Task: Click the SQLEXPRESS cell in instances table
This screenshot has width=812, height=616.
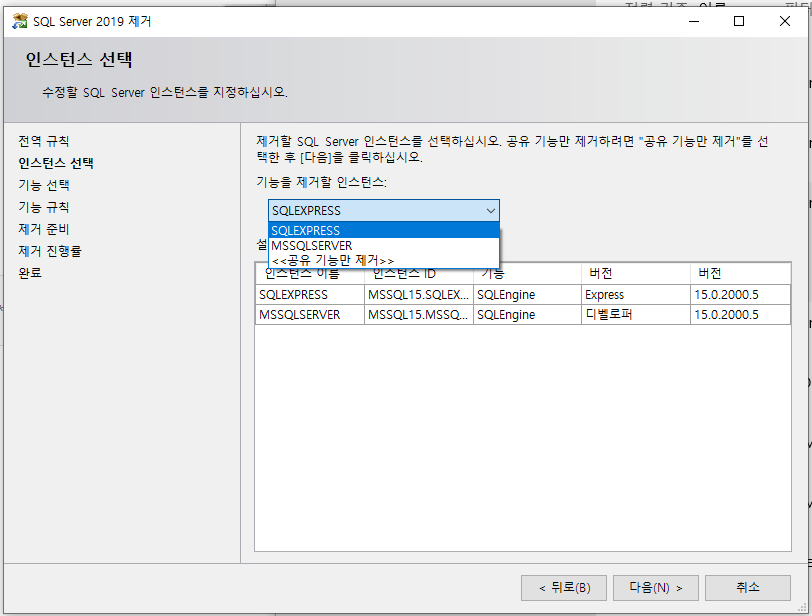Action: 310,295
